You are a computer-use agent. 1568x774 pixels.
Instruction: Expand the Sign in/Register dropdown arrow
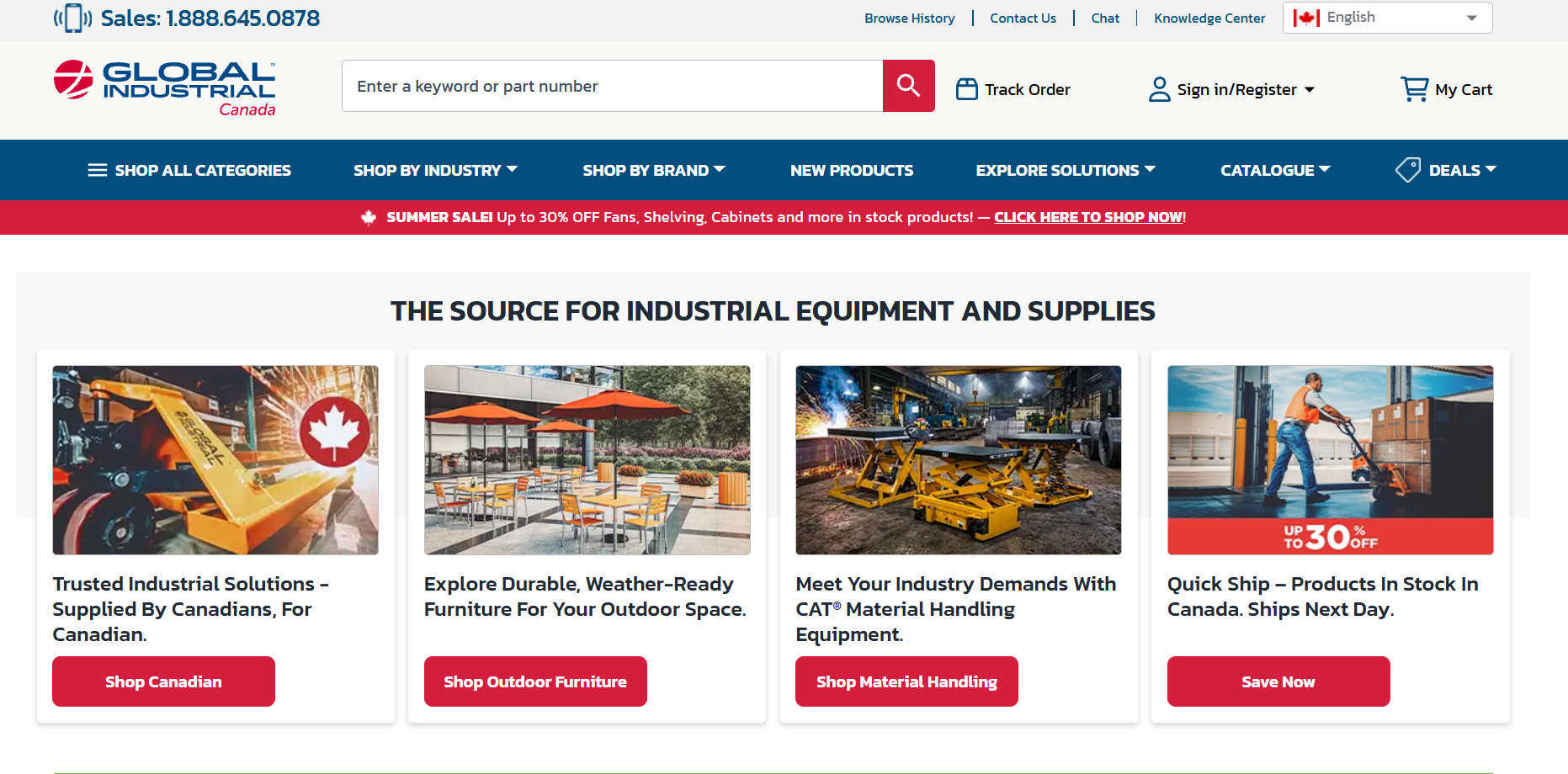(x=1310, y=90)
